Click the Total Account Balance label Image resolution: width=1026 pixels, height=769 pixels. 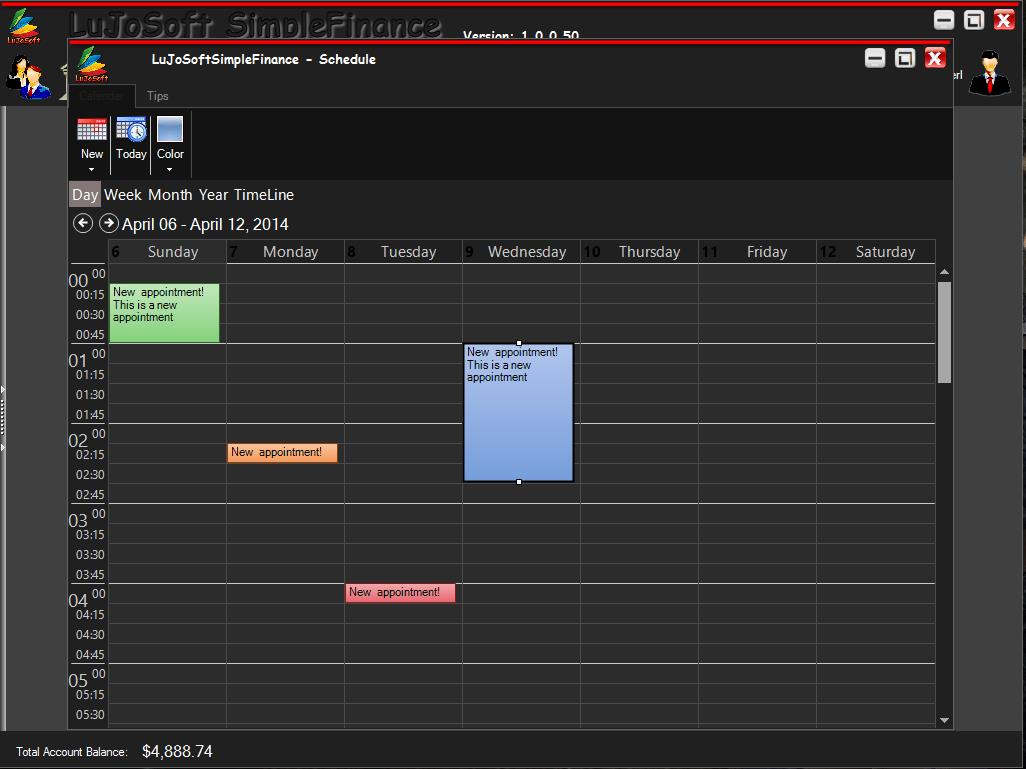click(x=71, y=752)
